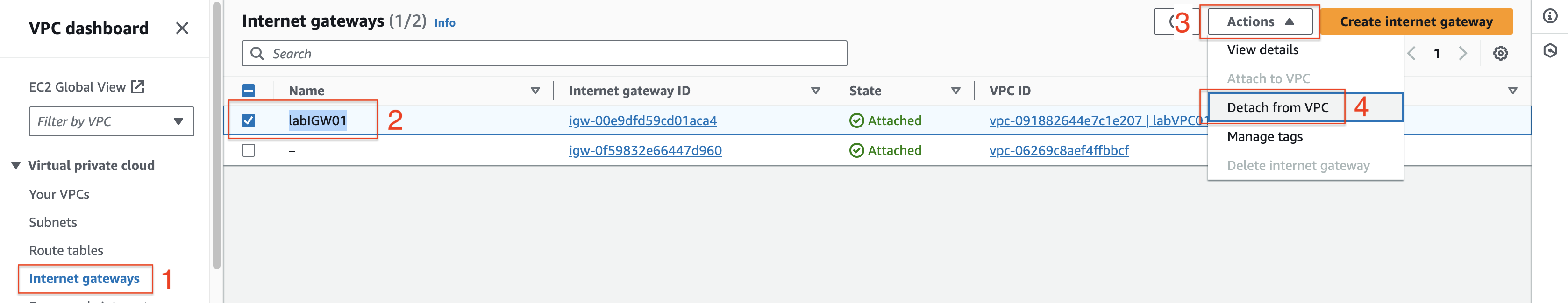Click the info circle icon on right panel
This screenshot has width=1568, height=303.
(x=1550, y=16)
